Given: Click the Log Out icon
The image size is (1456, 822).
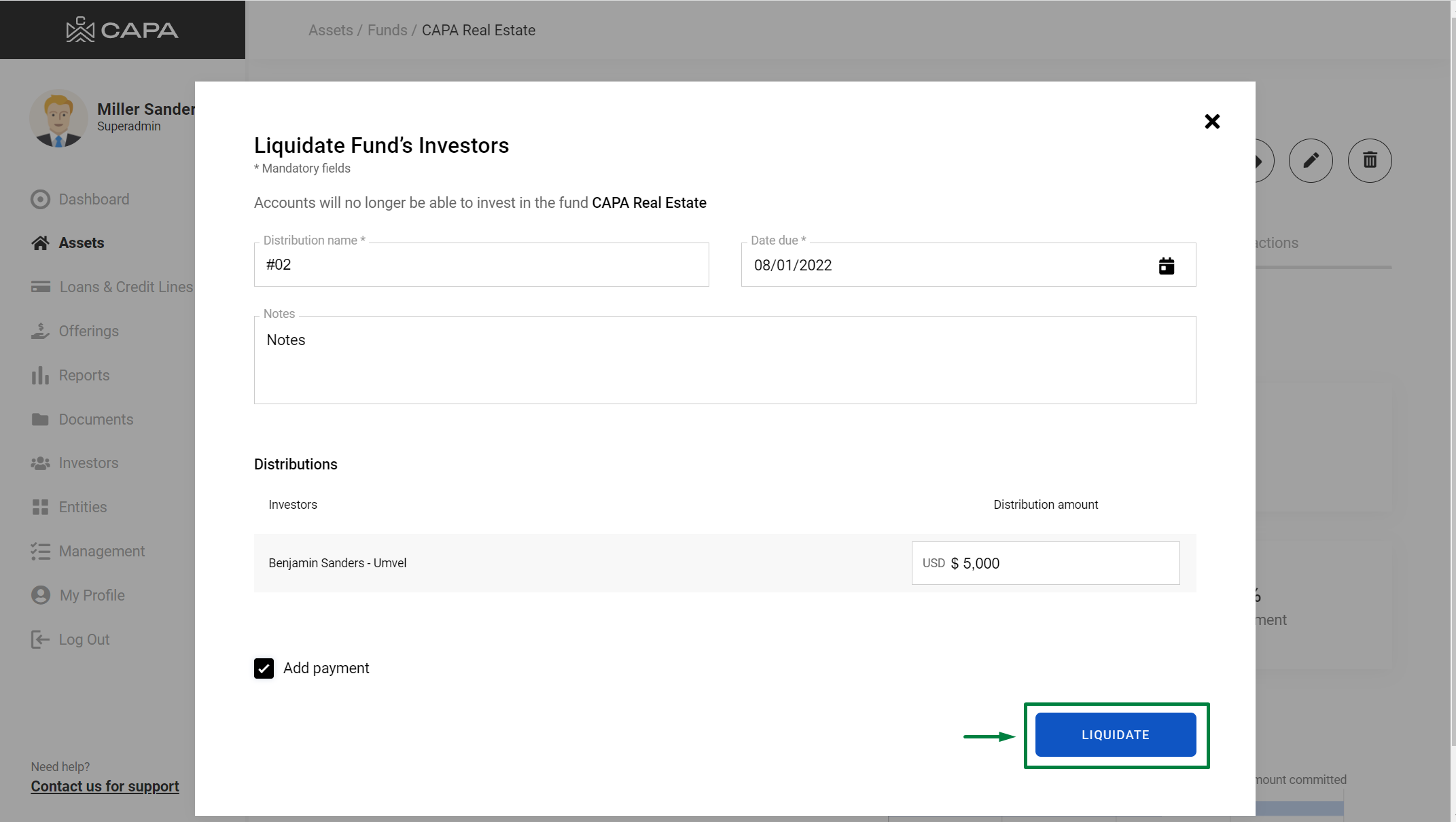Looking at the screenshot, I should (x=40, y=639).
